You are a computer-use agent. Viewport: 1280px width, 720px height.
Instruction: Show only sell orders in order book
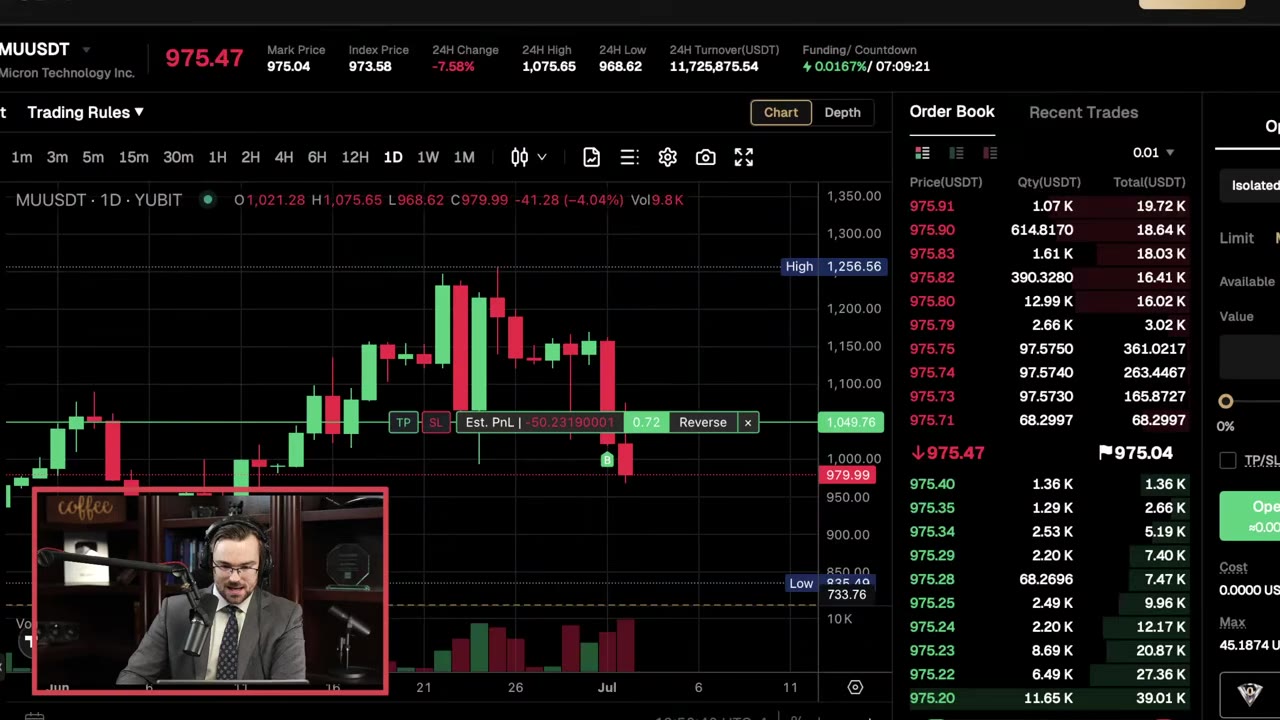click(x=990, y=153)
